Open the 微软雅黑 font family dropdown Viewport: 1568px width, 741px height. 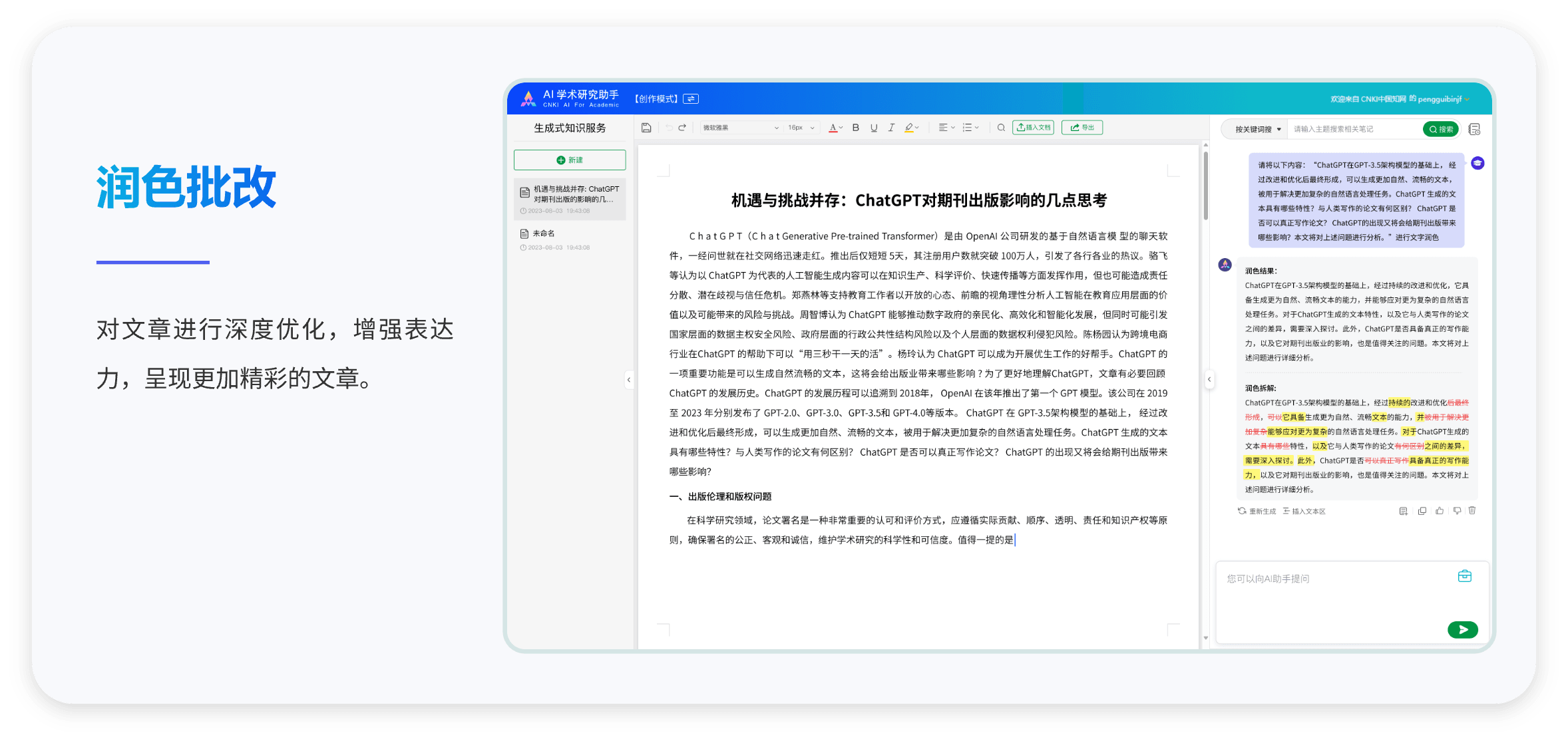pos(740,128)
